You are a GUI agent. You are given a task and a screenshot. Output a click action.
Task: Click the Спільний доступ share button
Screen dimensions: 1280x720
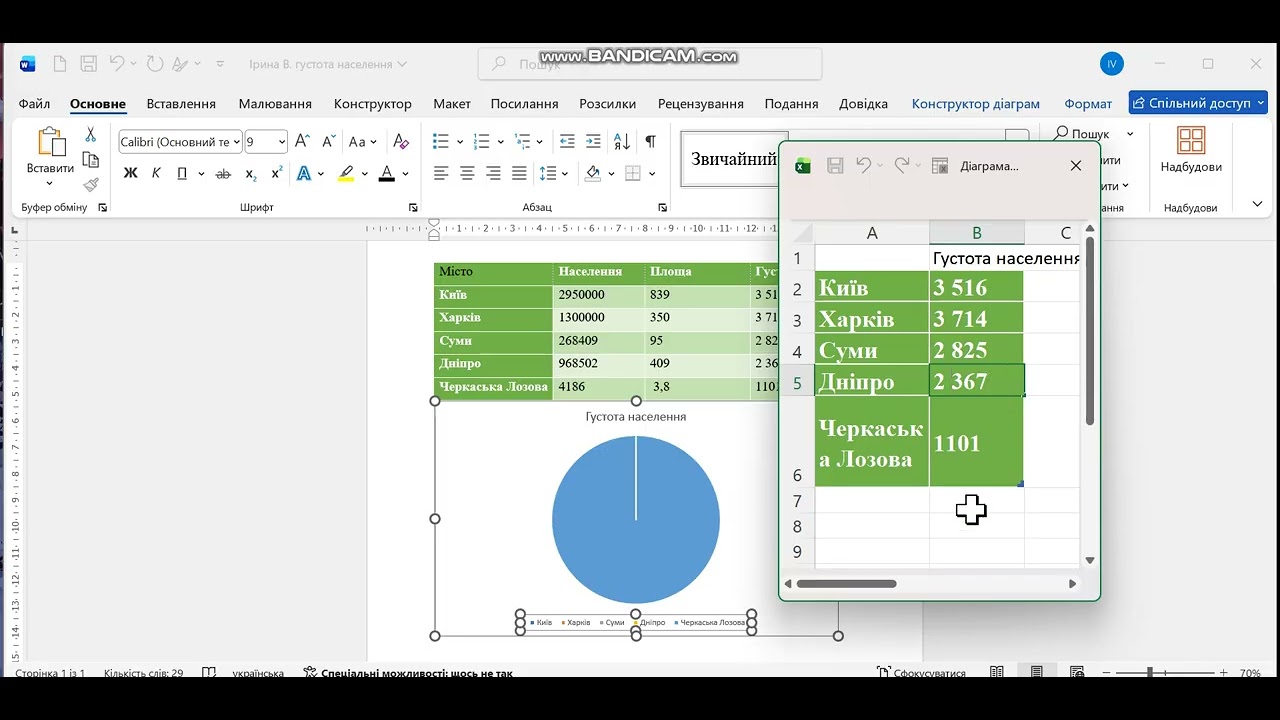[1199, 103]
